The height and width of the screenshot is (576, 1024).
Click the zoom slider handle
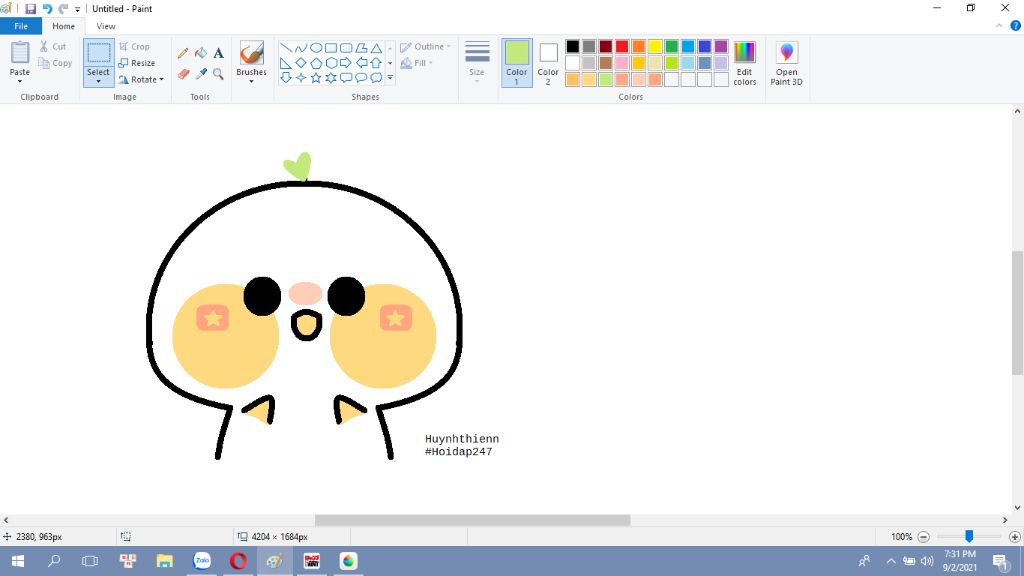[969, 536]
